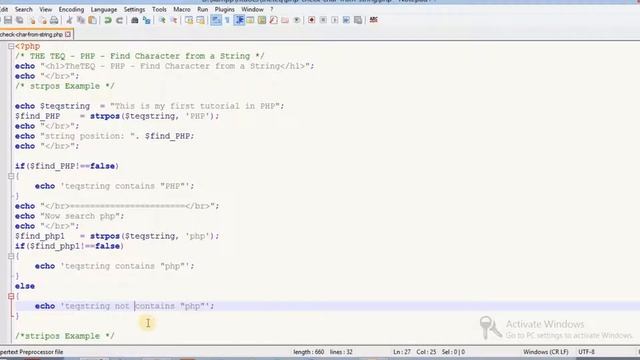
Task: Toggle Show All Characters pilcrow icon
Action: click(227, 20)
